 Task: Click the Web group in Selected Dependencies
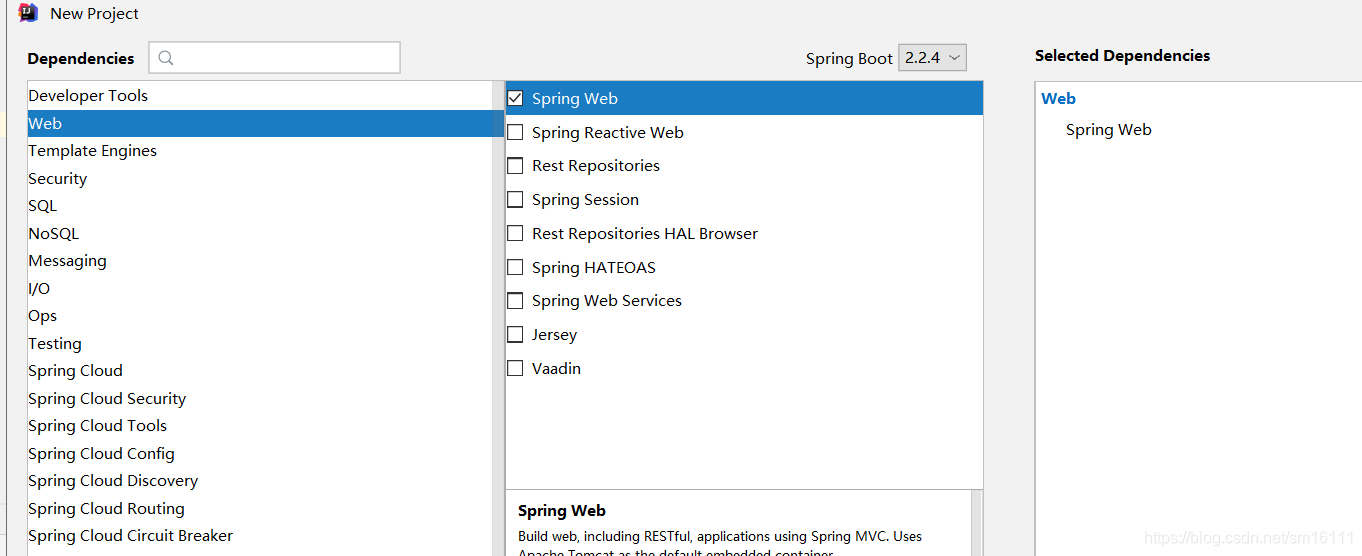pyautogui.click(x=1058, y=98)
